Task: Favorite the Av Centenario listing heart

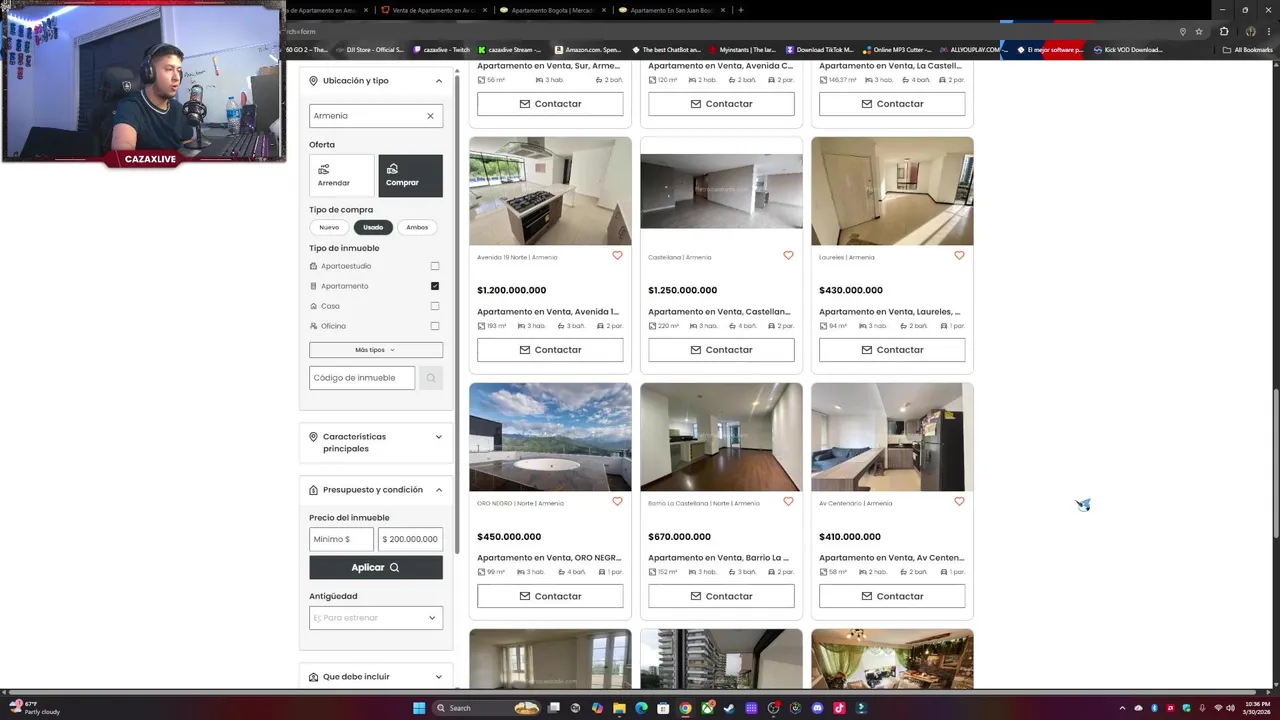Action: coord(959,502)
